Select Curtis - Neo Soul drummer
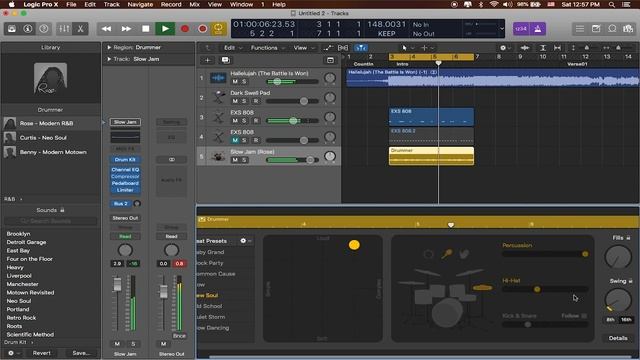Image resolution: width=640 pixels, height=360 pixels. tap(50, 138)
